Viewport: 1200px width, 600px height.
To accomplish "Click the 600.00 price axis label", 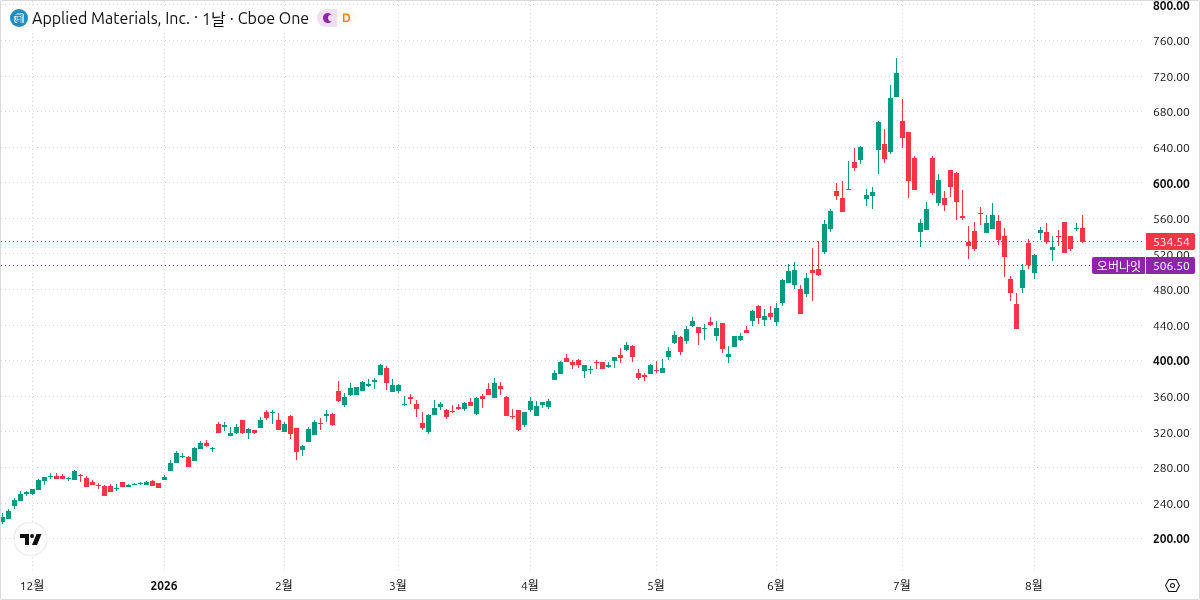I will 1170,184.
